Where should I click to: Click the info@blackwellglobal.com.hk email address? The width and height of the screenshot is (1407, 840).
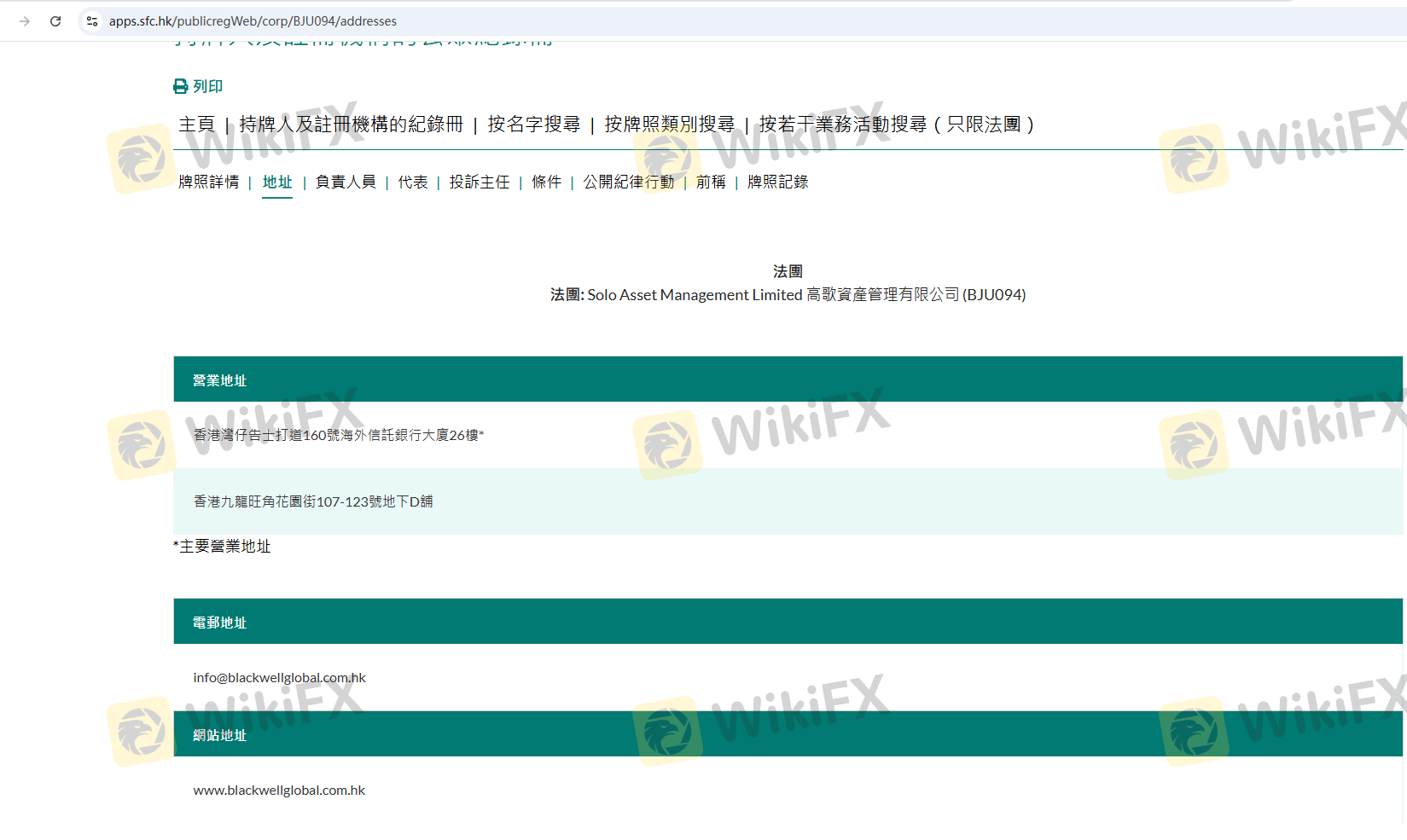click(279, 678)
